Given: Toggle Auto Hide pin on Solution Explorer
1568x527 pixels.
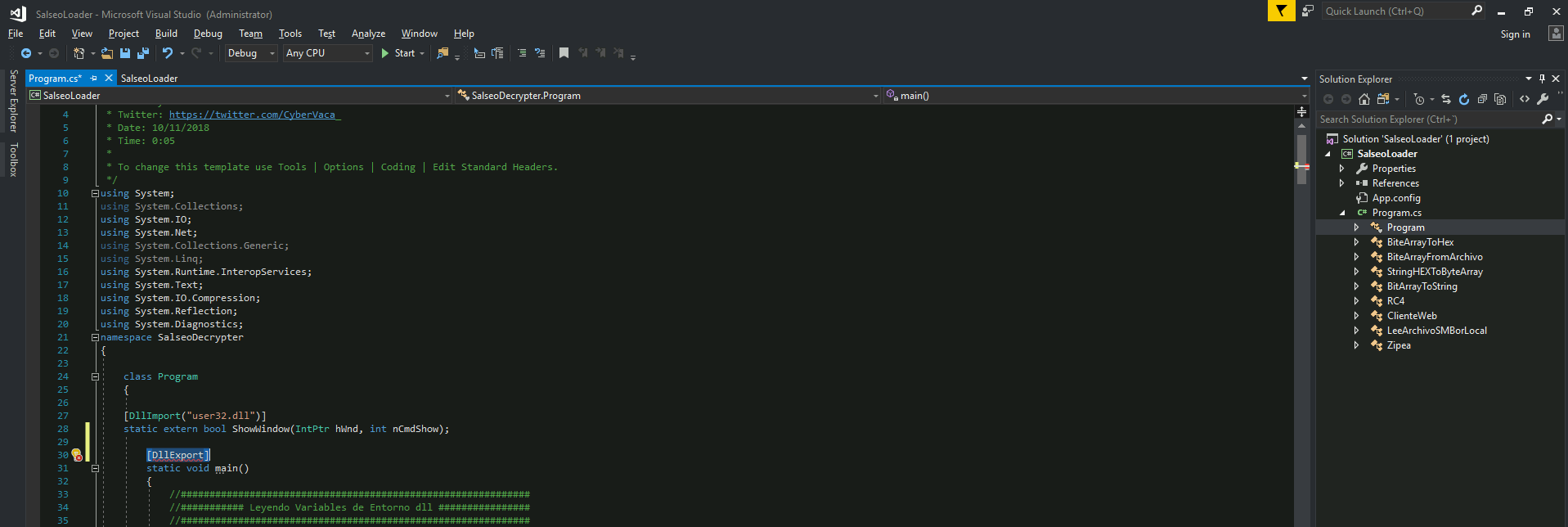Looking at the screenshot, I should click(x=1542, y=79).
